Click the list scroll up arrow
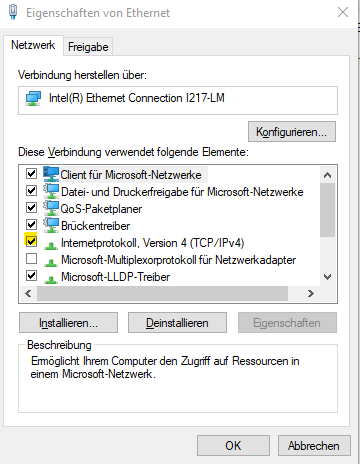 [x=328, y=175]
